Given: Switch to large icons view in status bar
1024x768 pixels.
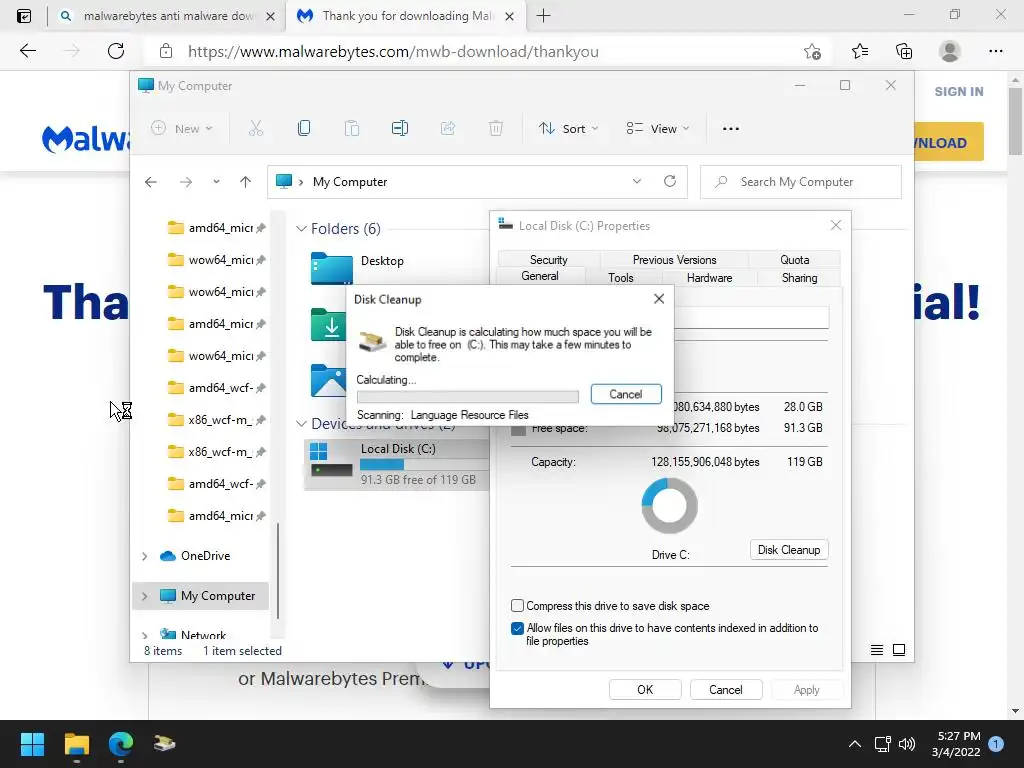Looking at the screenshot, I should click(x=899, y=650).
